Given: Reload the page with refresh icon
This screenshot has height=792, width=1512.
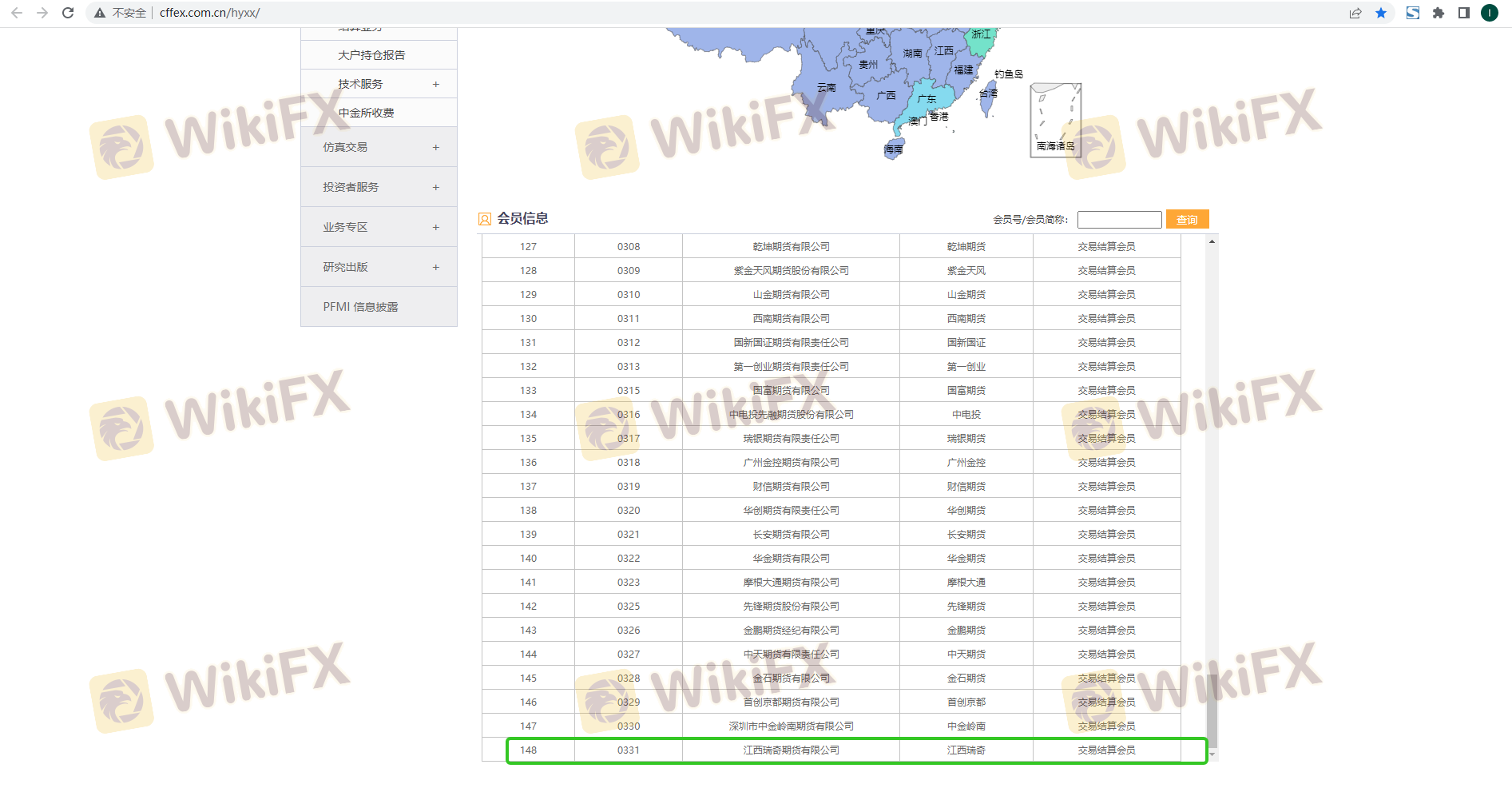Looking at the screenshot, I should 68,13.
